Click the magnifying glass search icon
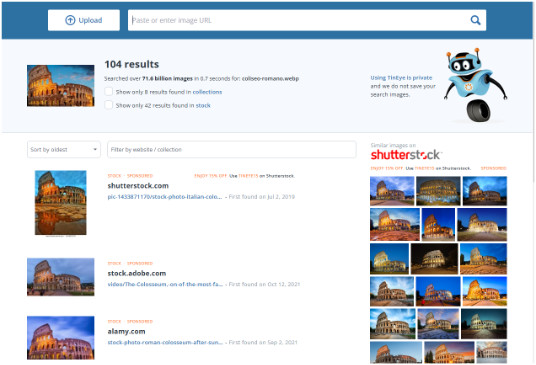 click(x=475, y=20)
